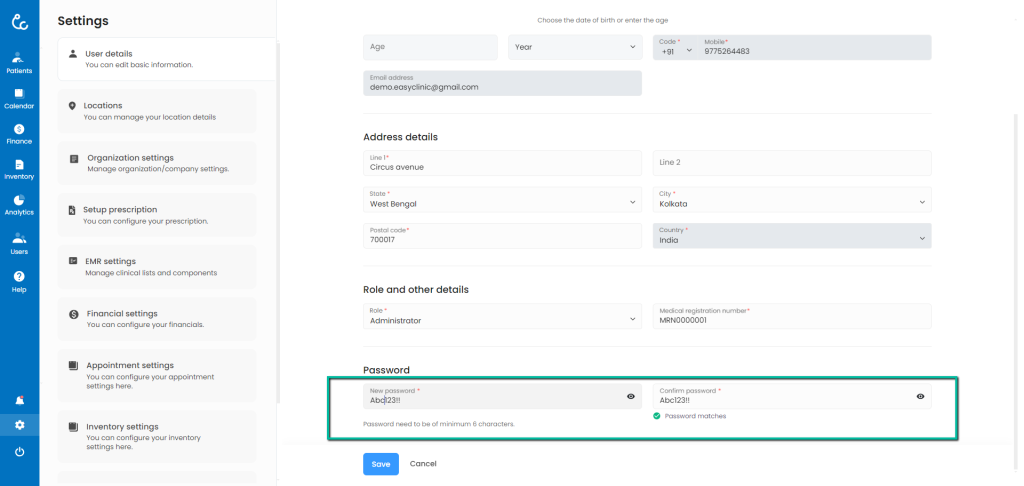
Task: Toggle Confirm password visibility eye
Action: [920, 397]
